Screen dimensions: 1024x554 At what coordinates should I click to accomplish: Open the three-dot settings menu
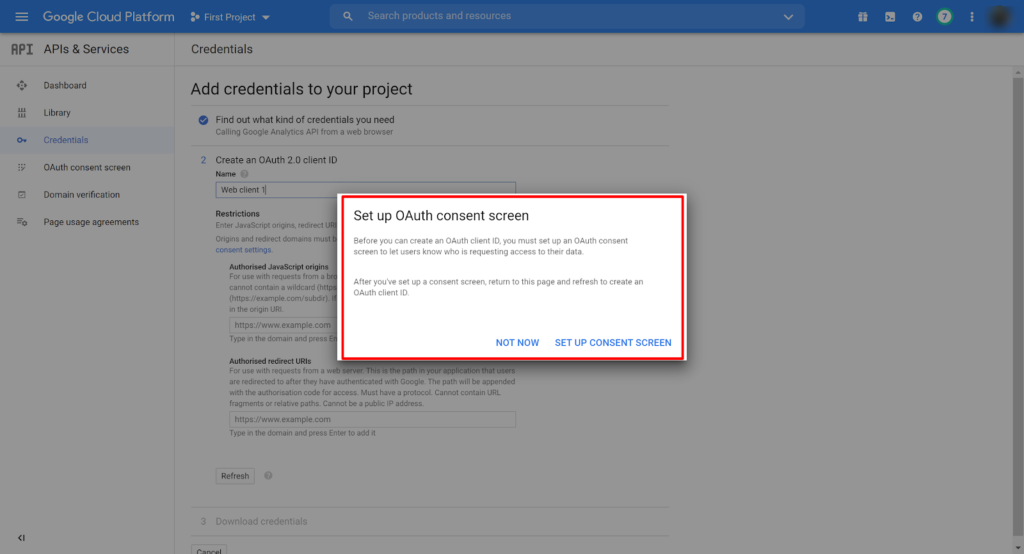(972, 17)
